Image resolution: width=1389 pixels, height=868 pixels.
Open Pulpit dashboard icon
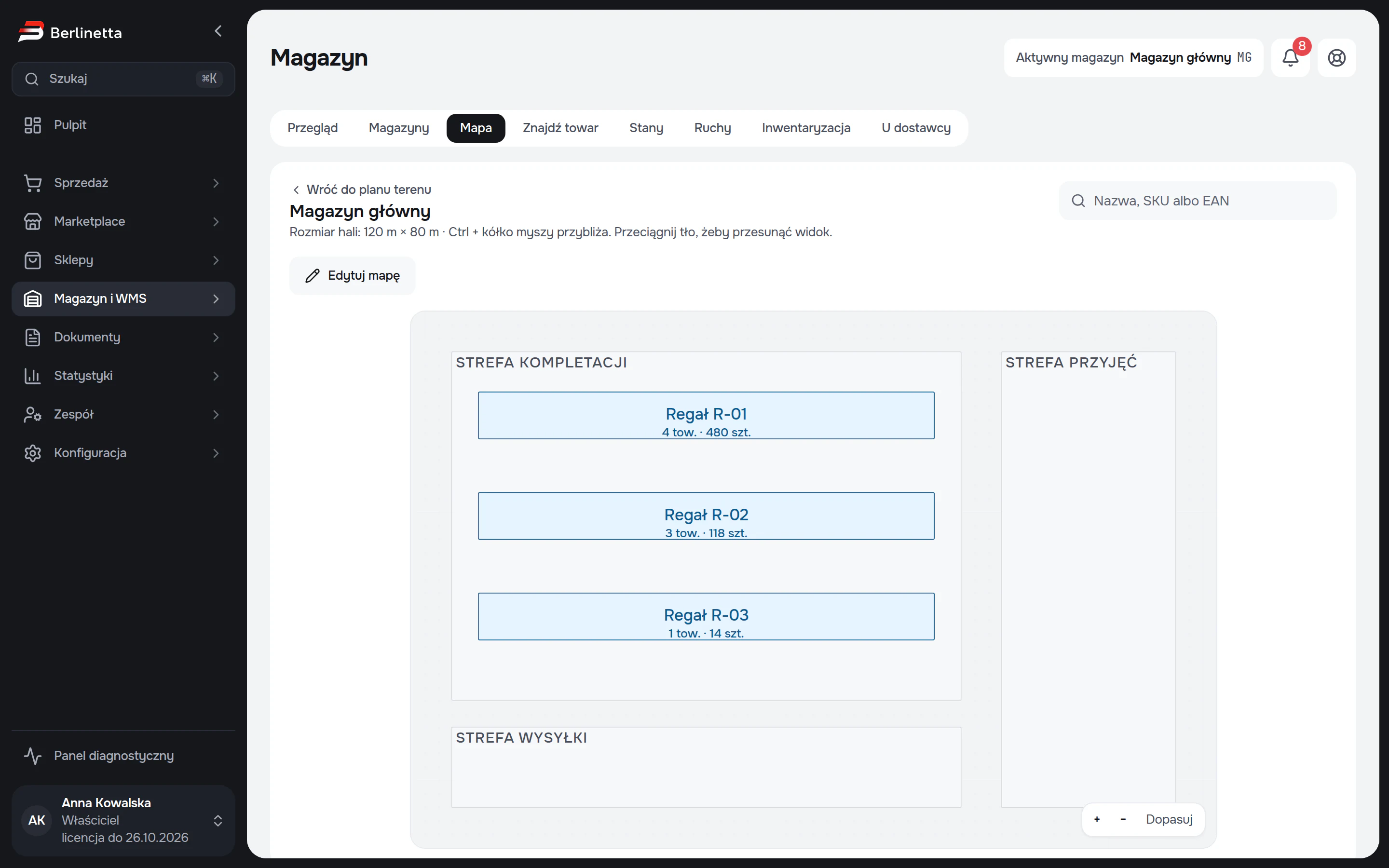[x=33, y=125]
